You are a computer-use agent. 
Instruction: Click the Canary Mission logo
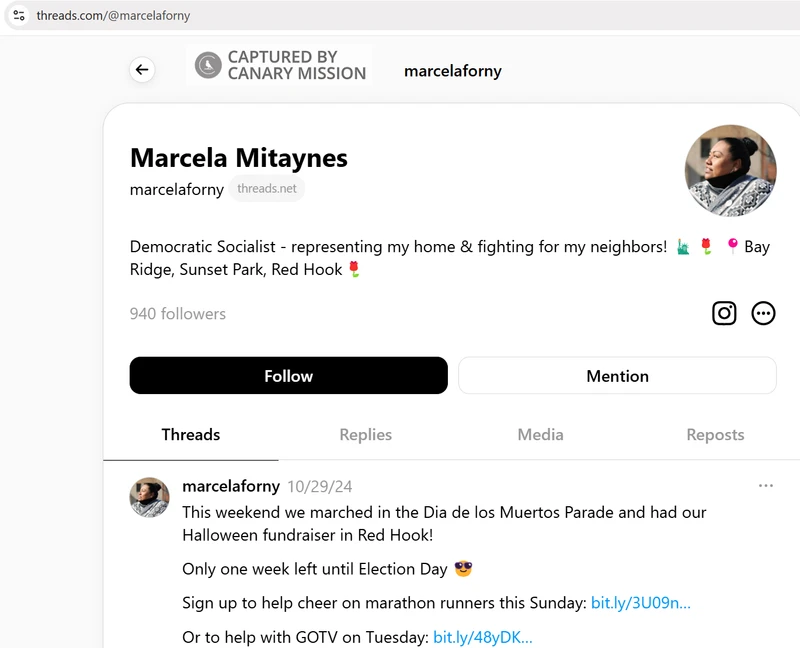coord(280,65)
